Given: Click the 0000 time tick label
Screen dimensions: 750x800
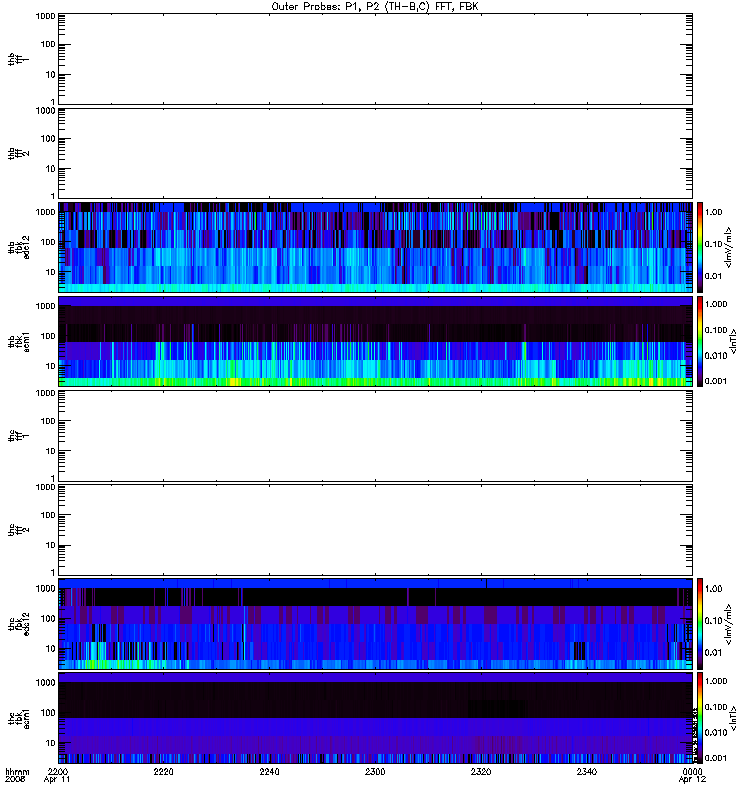Looking at the screenshot, I should click(x=692, y=771).
